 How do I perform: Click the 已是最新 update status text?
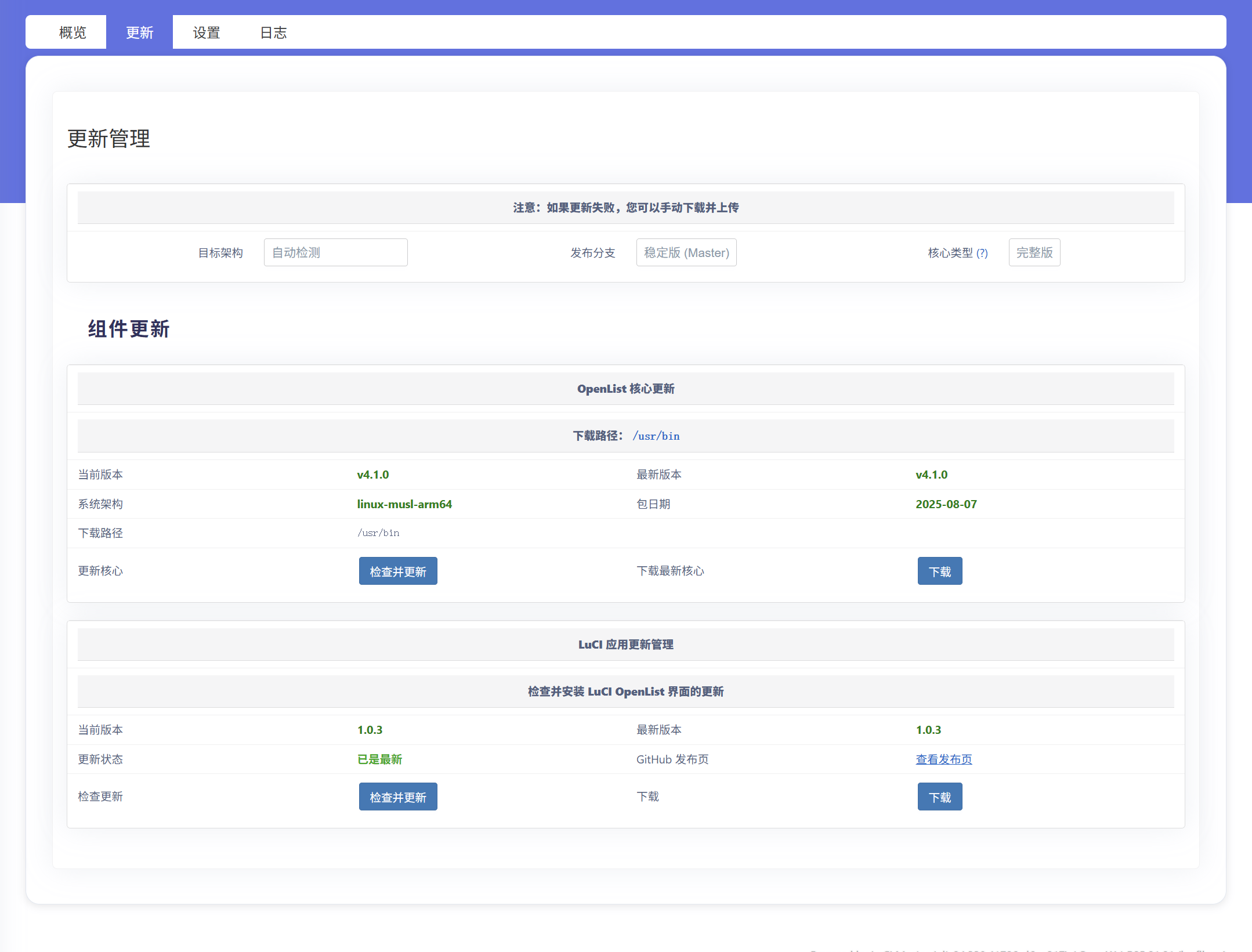pyautogui.click(x=380, y=759)
